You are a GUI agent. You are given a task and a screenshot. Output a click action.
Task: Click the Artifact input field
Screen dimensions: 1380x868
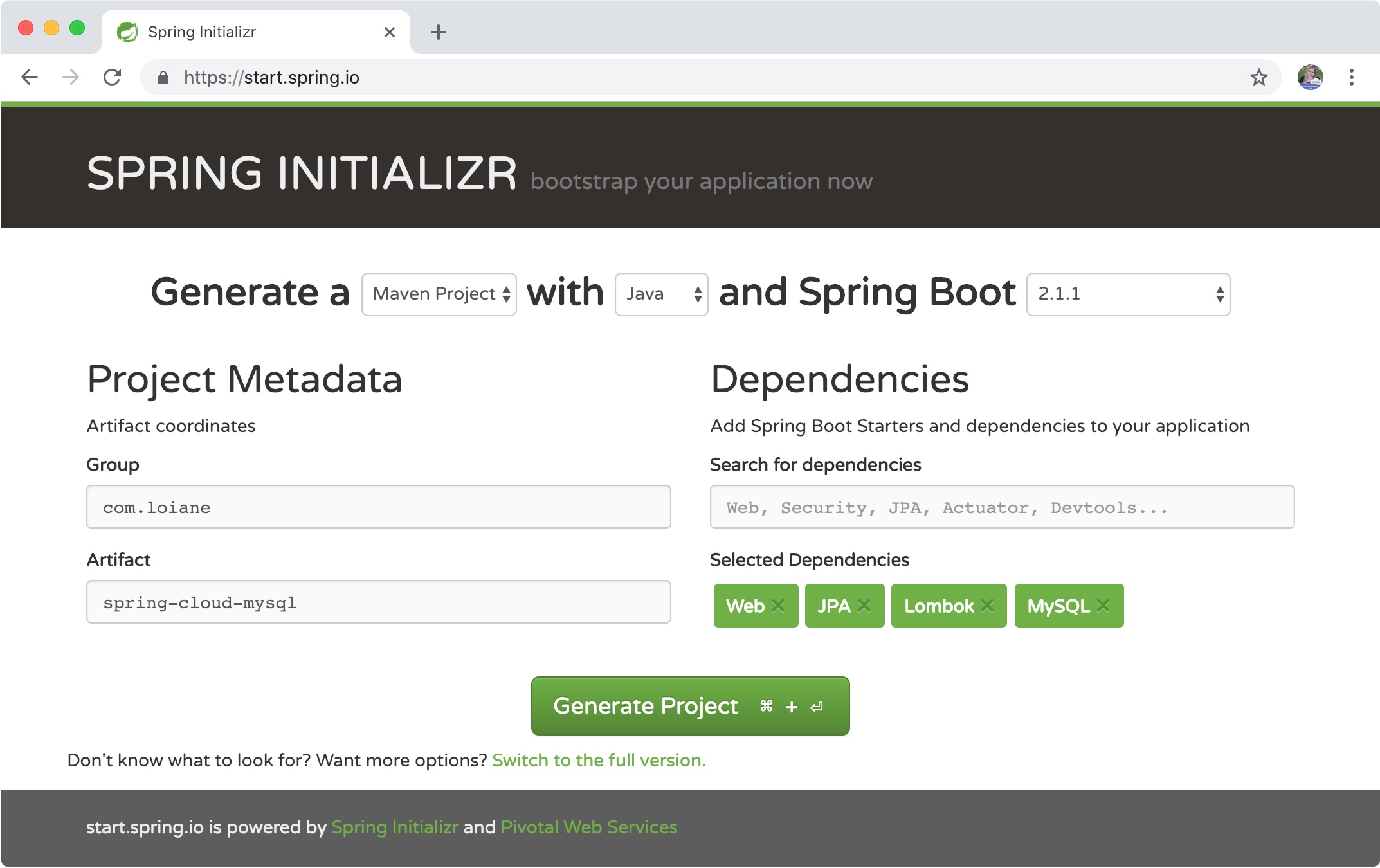[x=378, y=605]
